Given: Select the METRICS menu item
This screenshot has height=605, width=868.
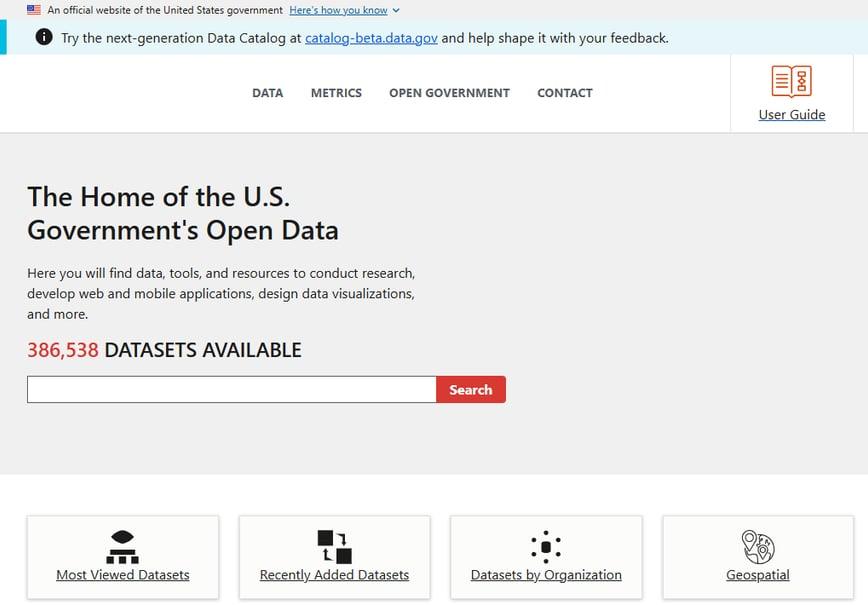Looking at the screenshot, I should (x=336, y=92).
